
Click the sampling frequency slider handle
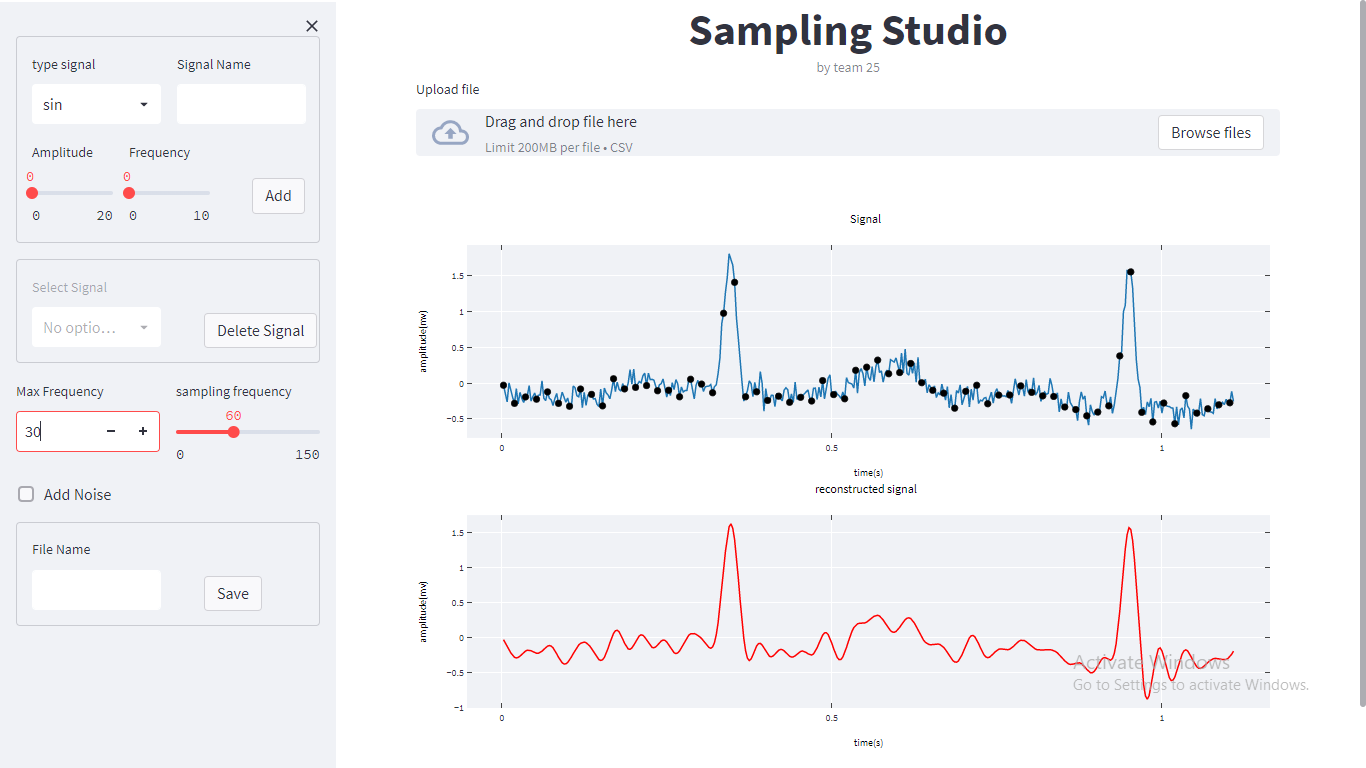[233, 432]
